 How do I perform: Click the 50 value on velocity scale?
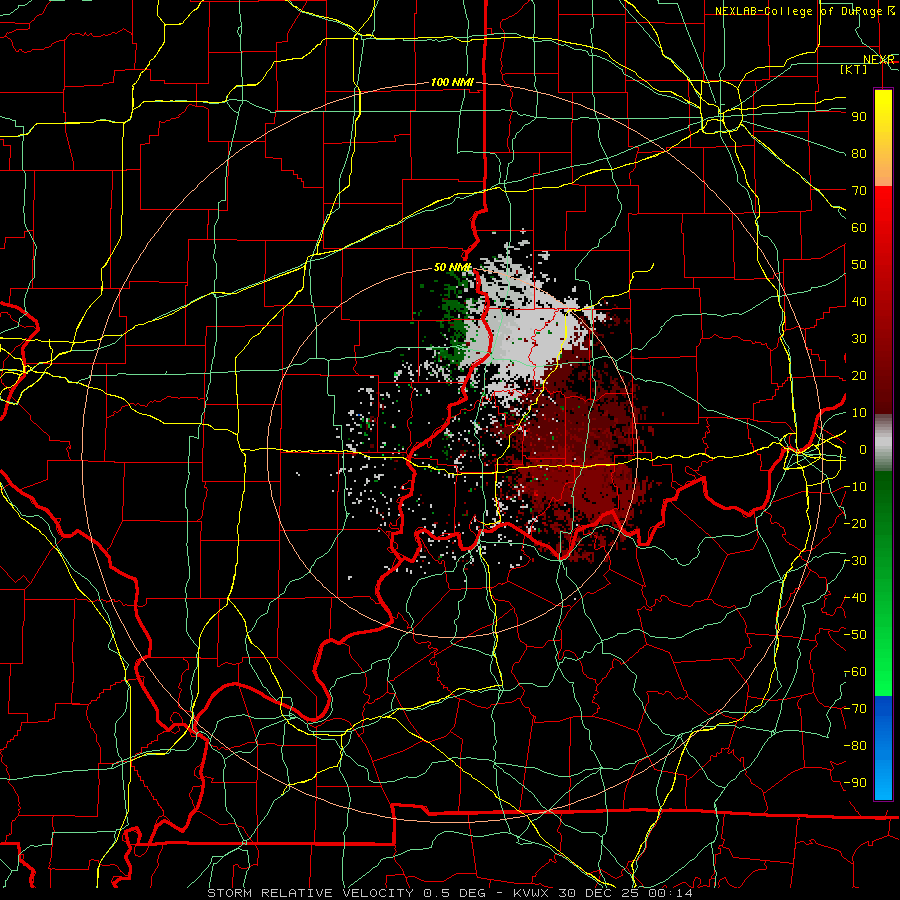point(859,265)
